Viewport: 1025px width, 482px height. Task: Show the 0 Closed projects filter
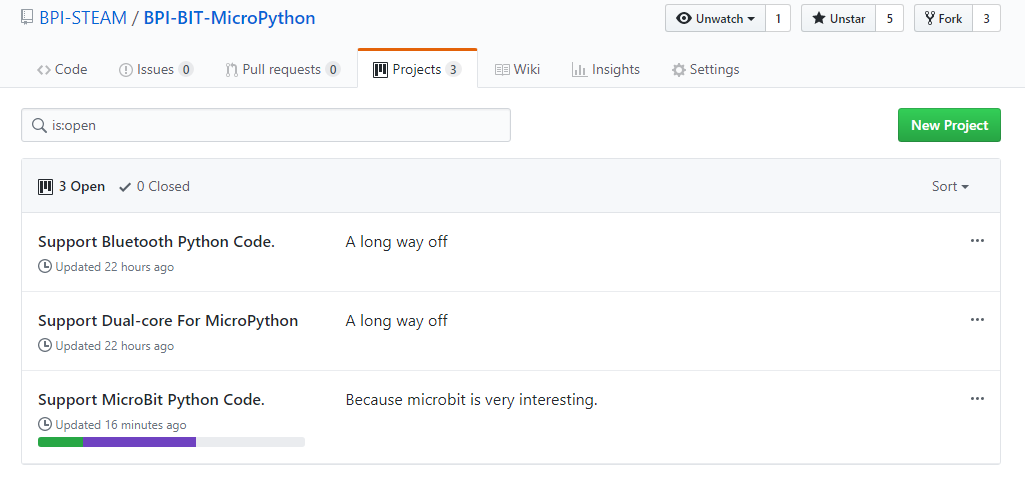154,186
